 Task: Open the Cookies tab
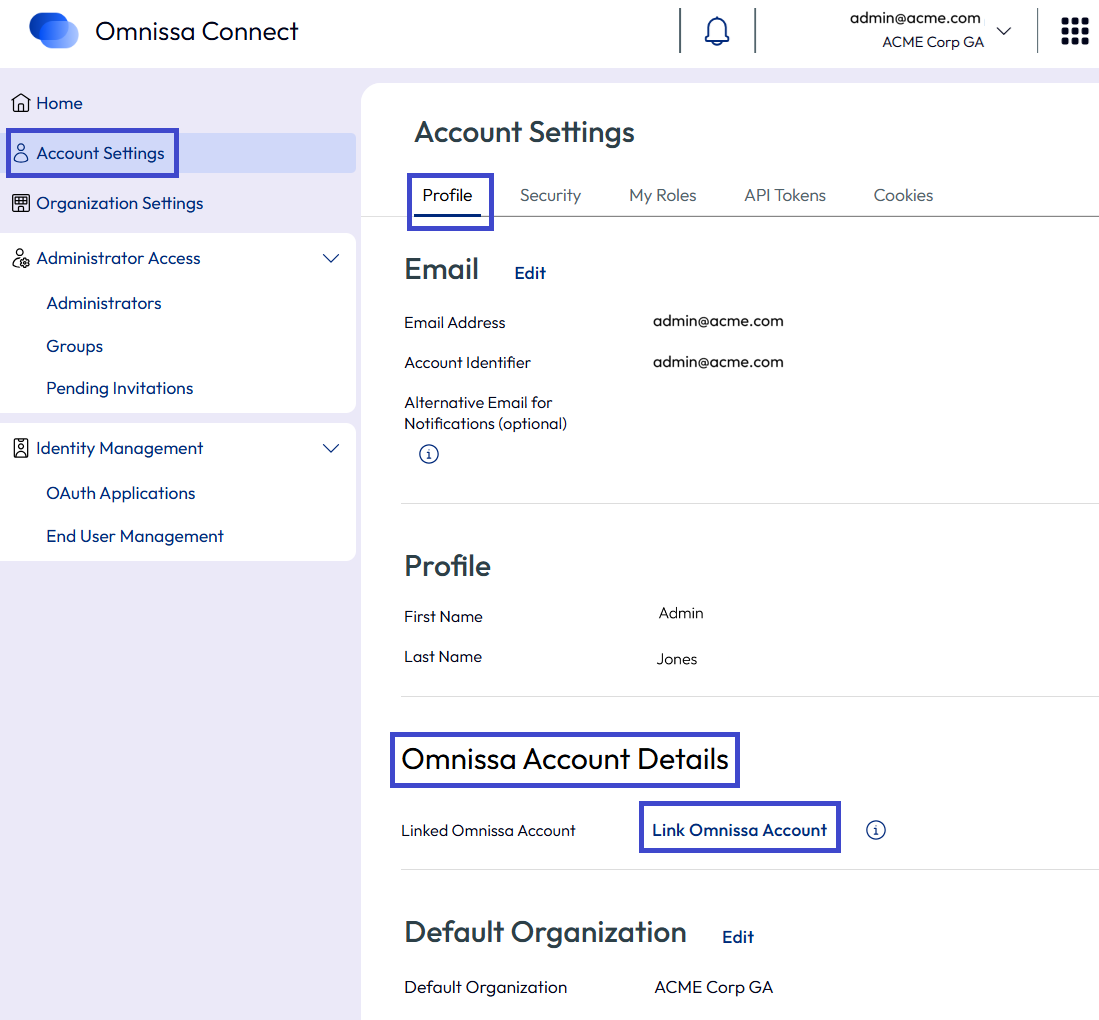click(903, 196)
